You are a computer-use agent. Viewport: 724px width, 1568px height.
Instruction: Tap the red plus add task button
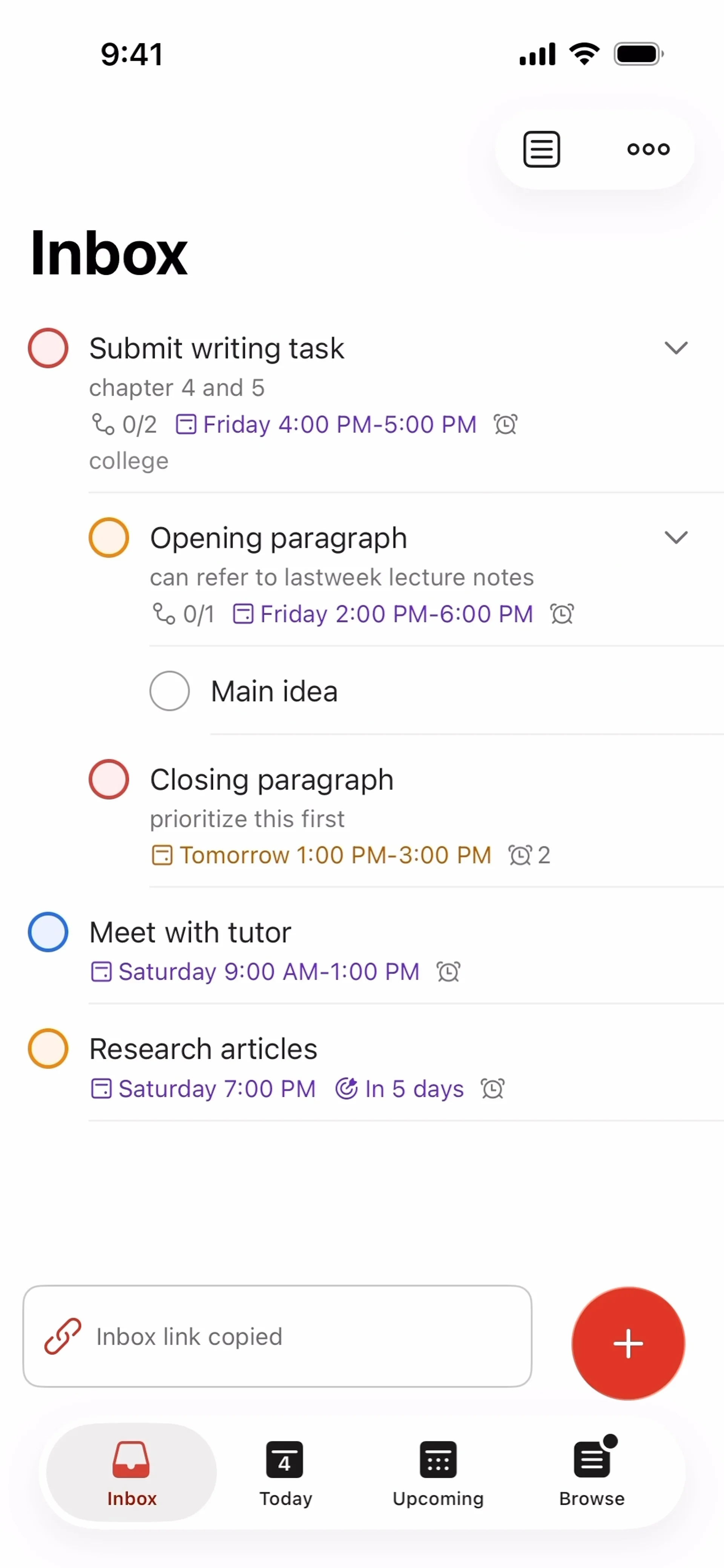628,1343
